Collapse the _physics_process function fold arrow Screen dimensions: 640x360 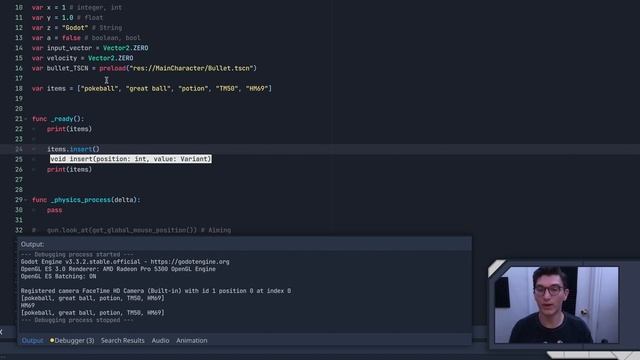26,200
